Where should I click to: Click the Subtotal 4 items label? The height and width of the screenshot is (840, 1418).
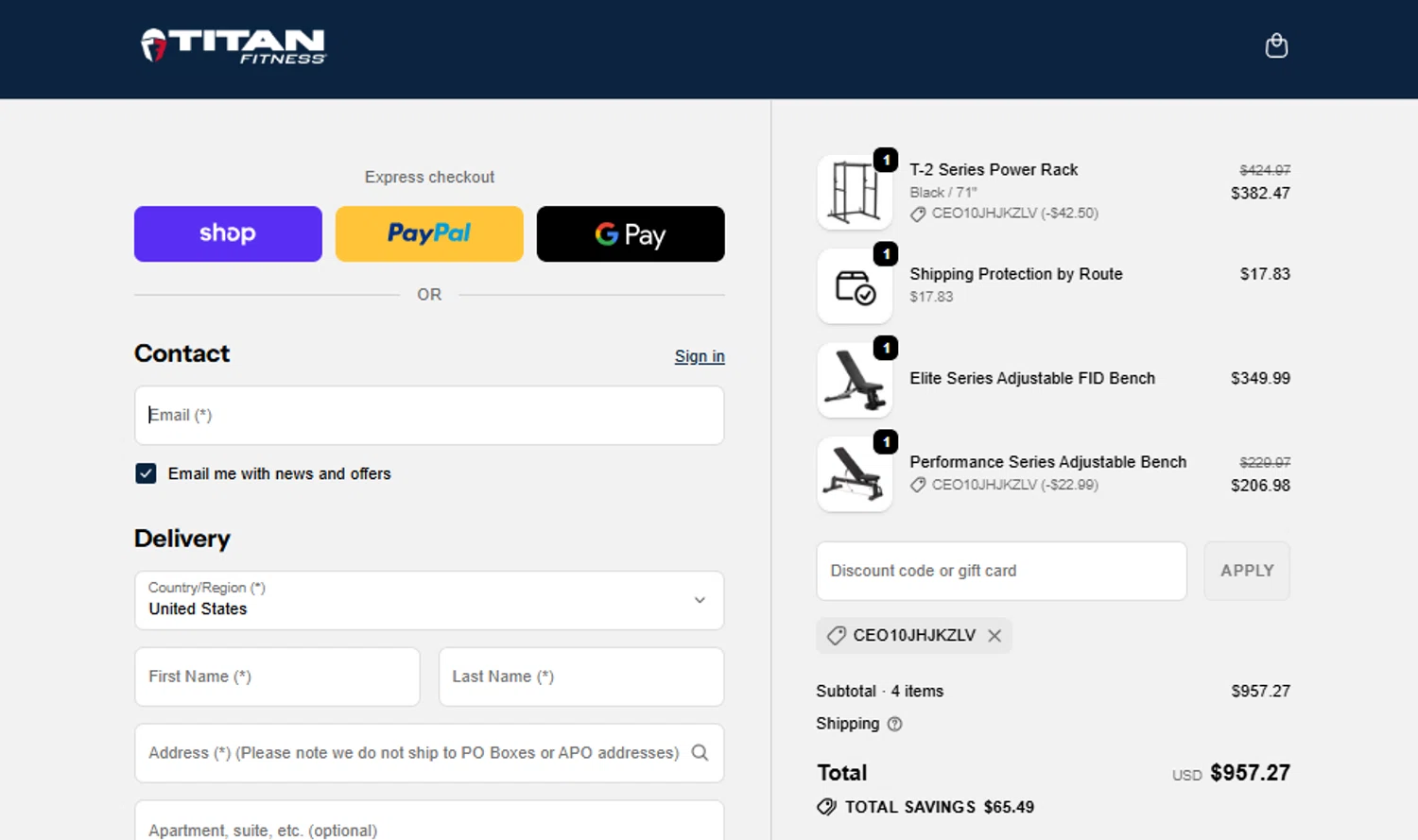(x=880, y=691)
